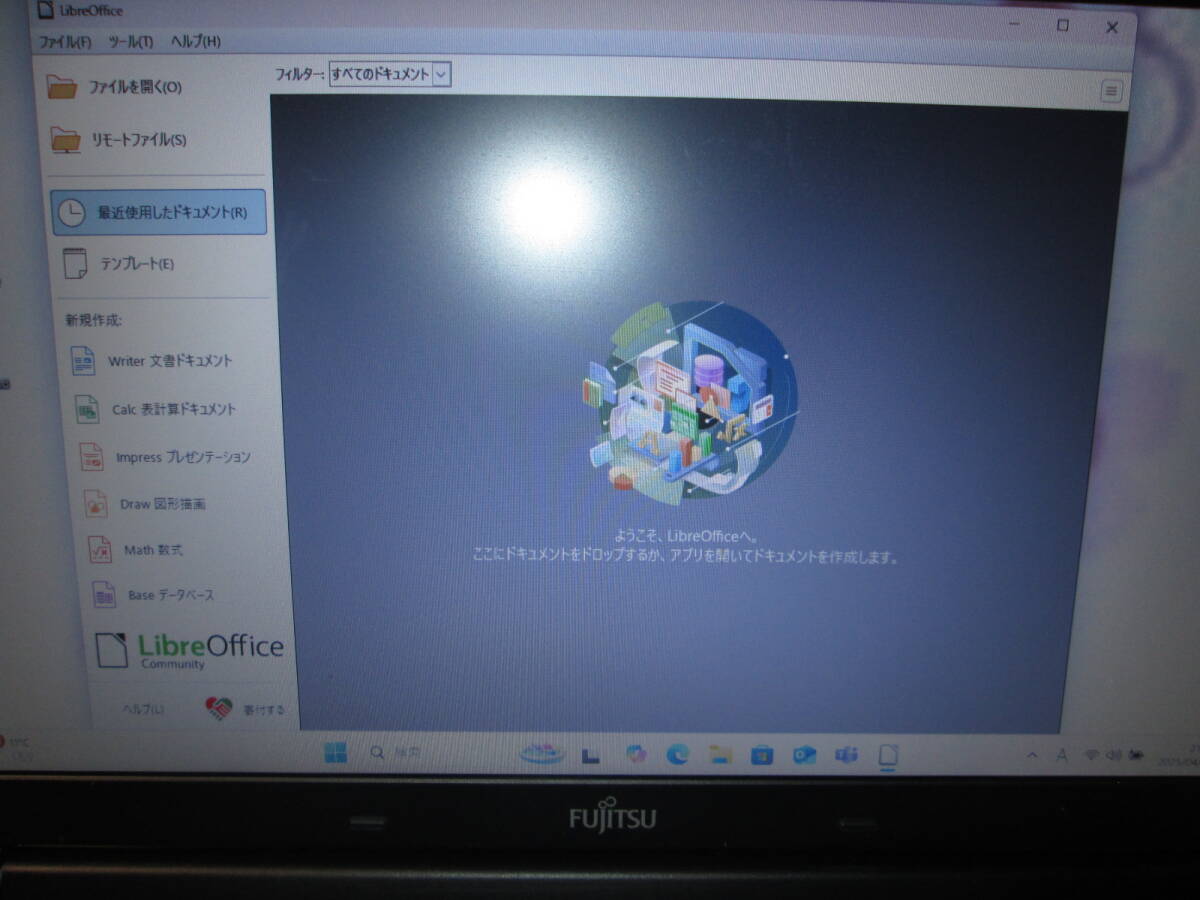Viewport: 1200px width, 900px height.
Task: Open リモートファイル(S)
Action: pyautogui.click(x=119, y=140)
